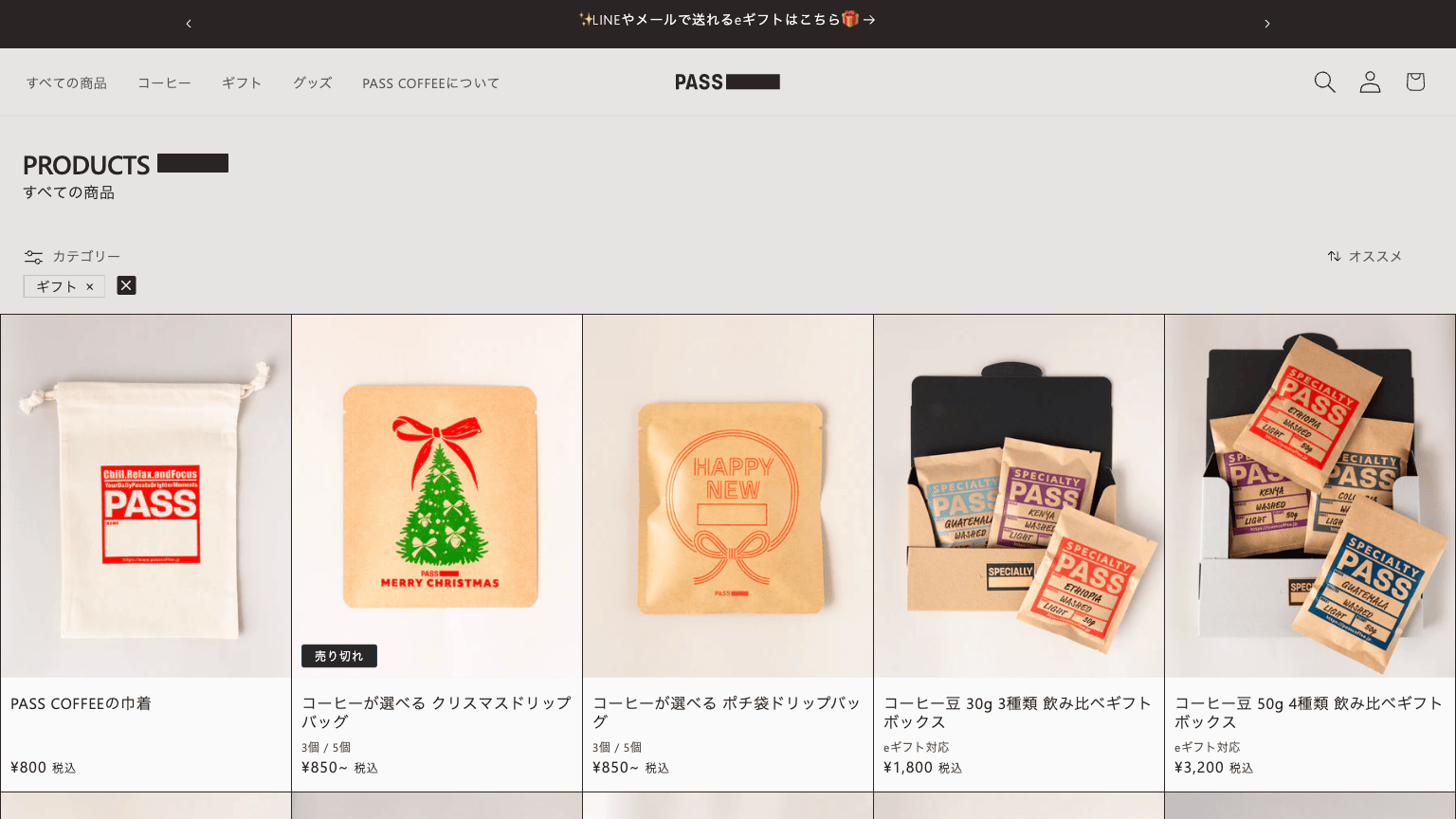Viewport: 1456px width, 819px height.
Task: Open コーヒー豆 30g 3種類 gift box title
Action: [1018, 712]
